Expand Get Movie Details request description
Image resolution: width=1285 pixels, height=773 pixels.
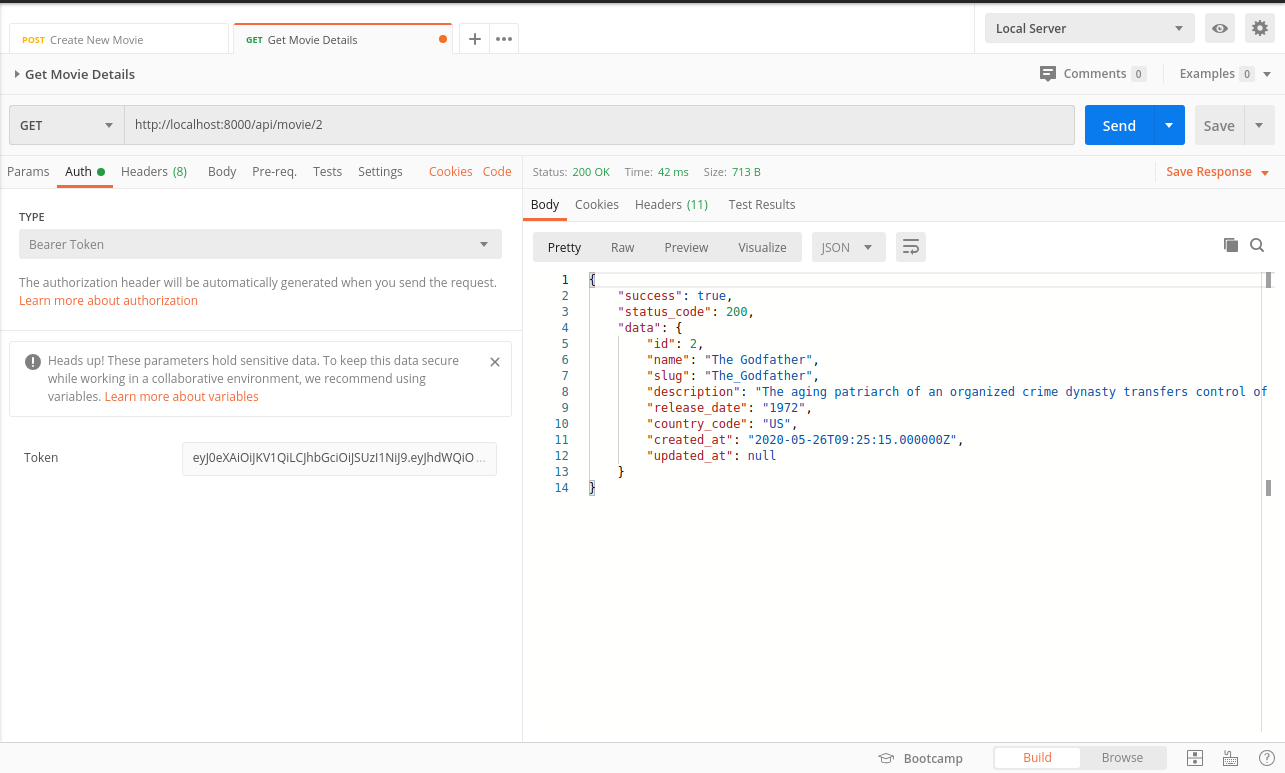tap(17, 74)
